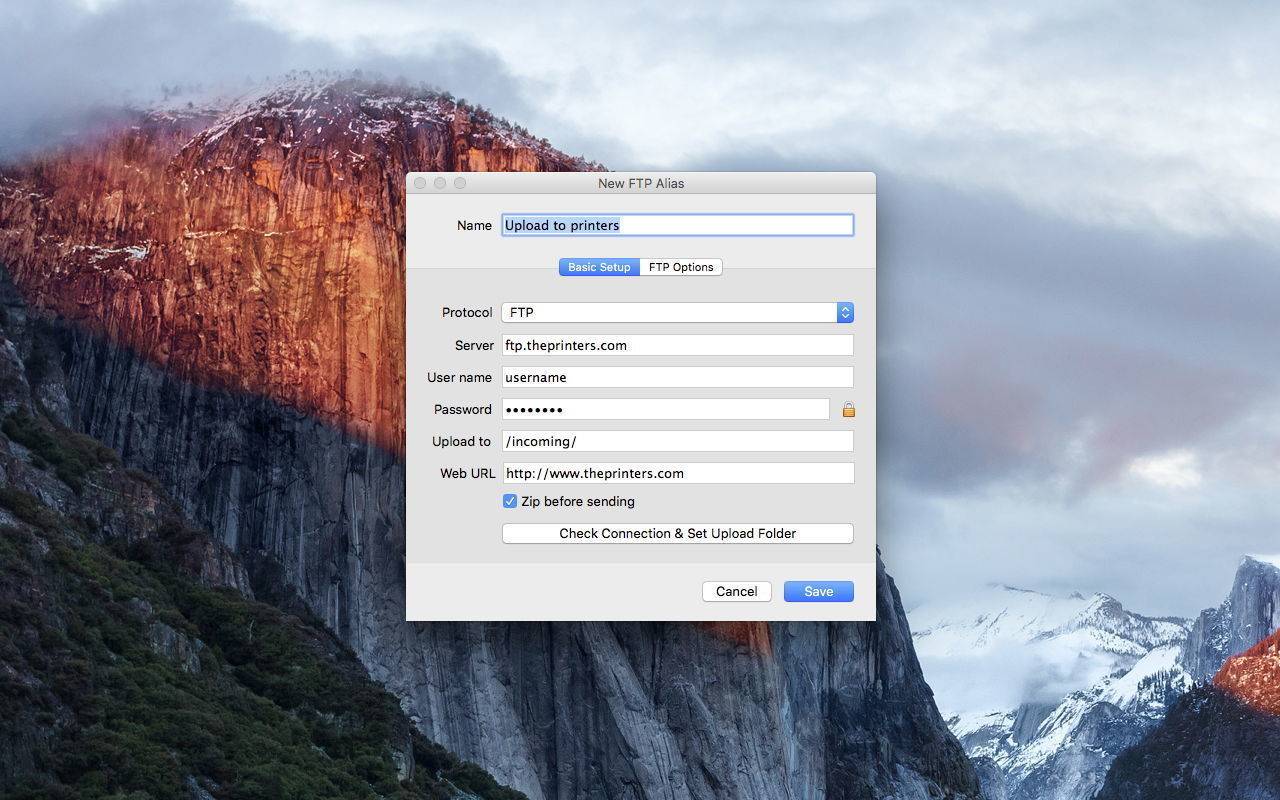
Task: Switch to the FTP Options tab
Action: pos(681,267)
